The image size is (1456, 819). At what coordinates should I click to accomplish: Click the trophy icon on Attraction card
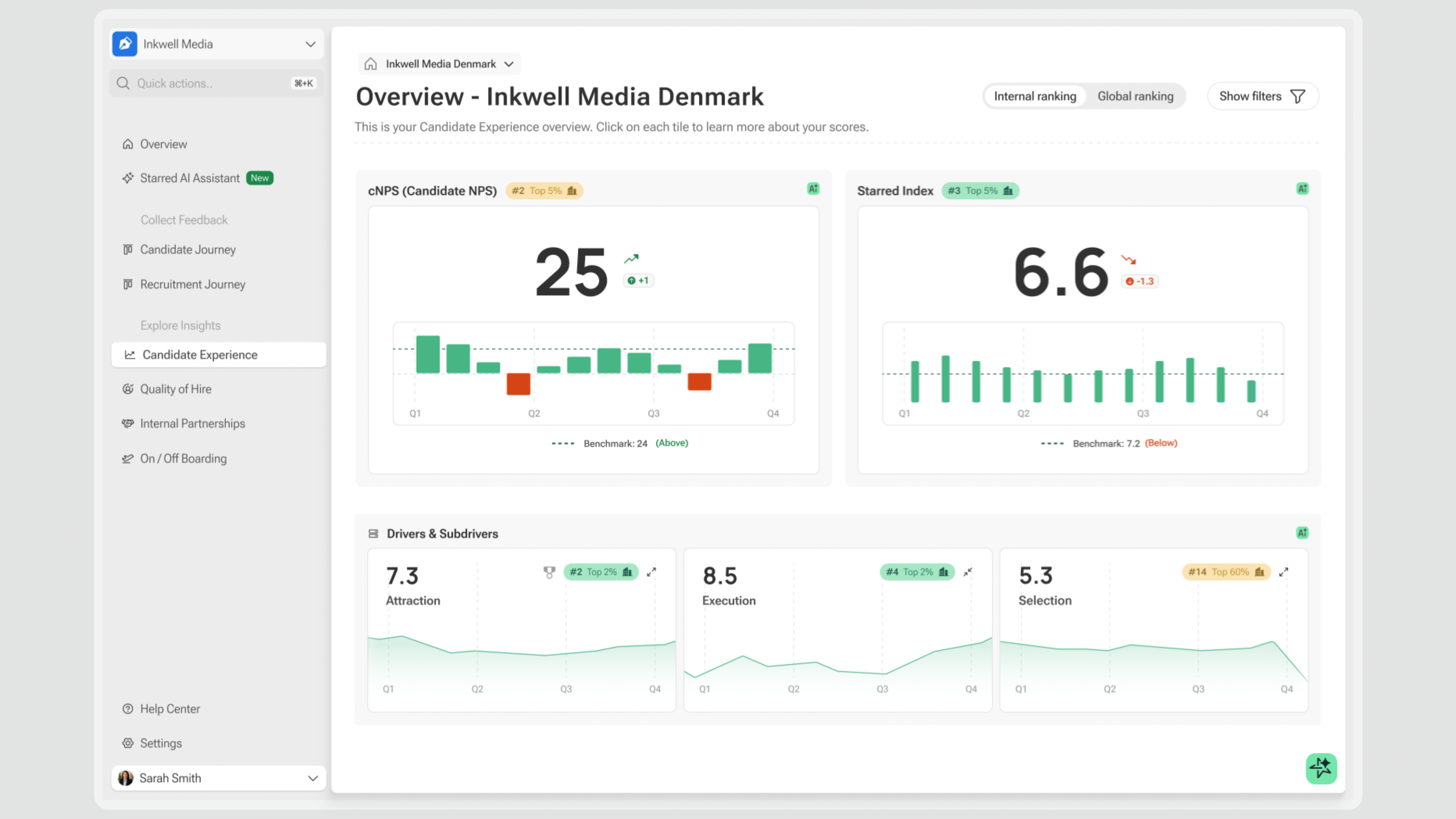pyautogui.click(x=549, y=572)
